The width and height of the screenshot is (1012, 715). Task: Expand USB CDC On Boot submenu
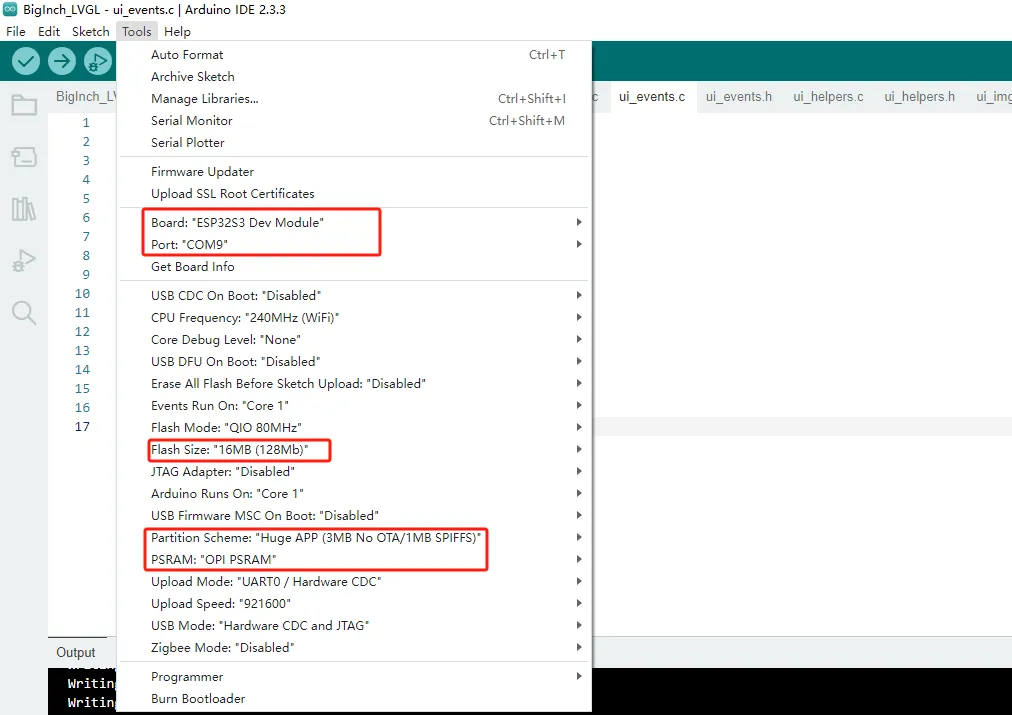[354, 296]
